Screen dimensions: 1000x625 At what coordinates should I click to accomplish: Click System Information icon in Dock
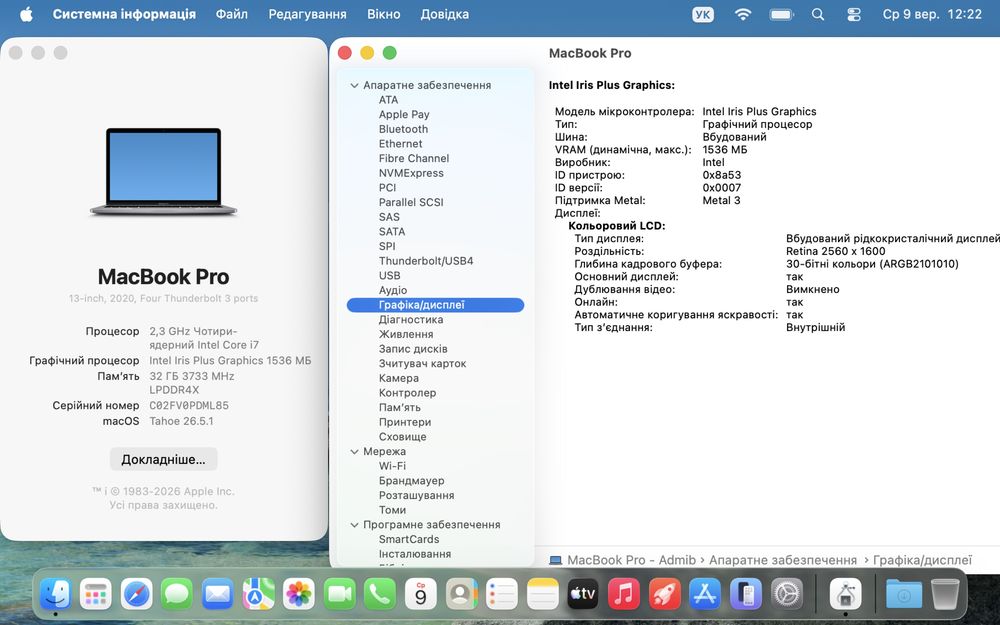tap(846, 594)
